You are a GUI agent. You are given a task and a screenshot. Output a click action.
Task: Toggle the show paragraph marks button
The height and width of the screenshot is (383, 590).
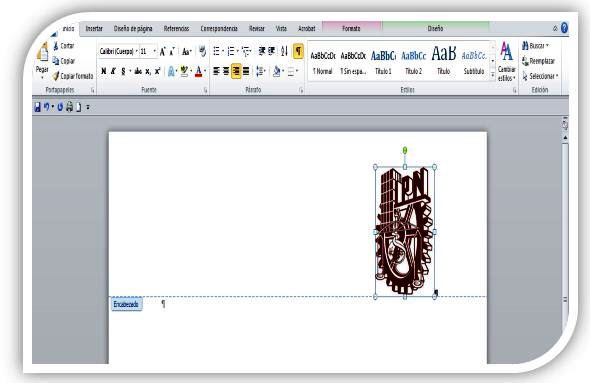[298, 51]
